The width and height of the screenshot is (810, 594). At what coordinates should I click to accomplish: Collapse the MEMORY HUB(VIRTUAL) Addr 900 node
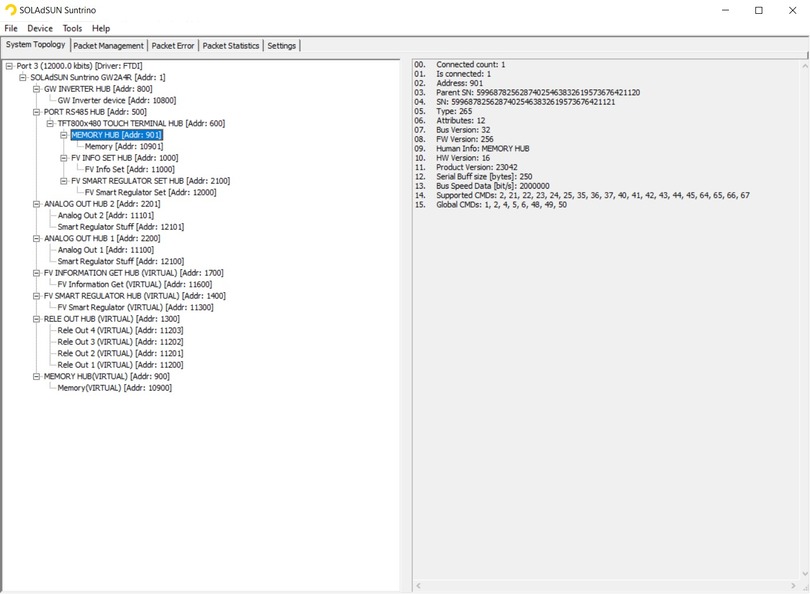pyautogui.click(x=36, y=377)
